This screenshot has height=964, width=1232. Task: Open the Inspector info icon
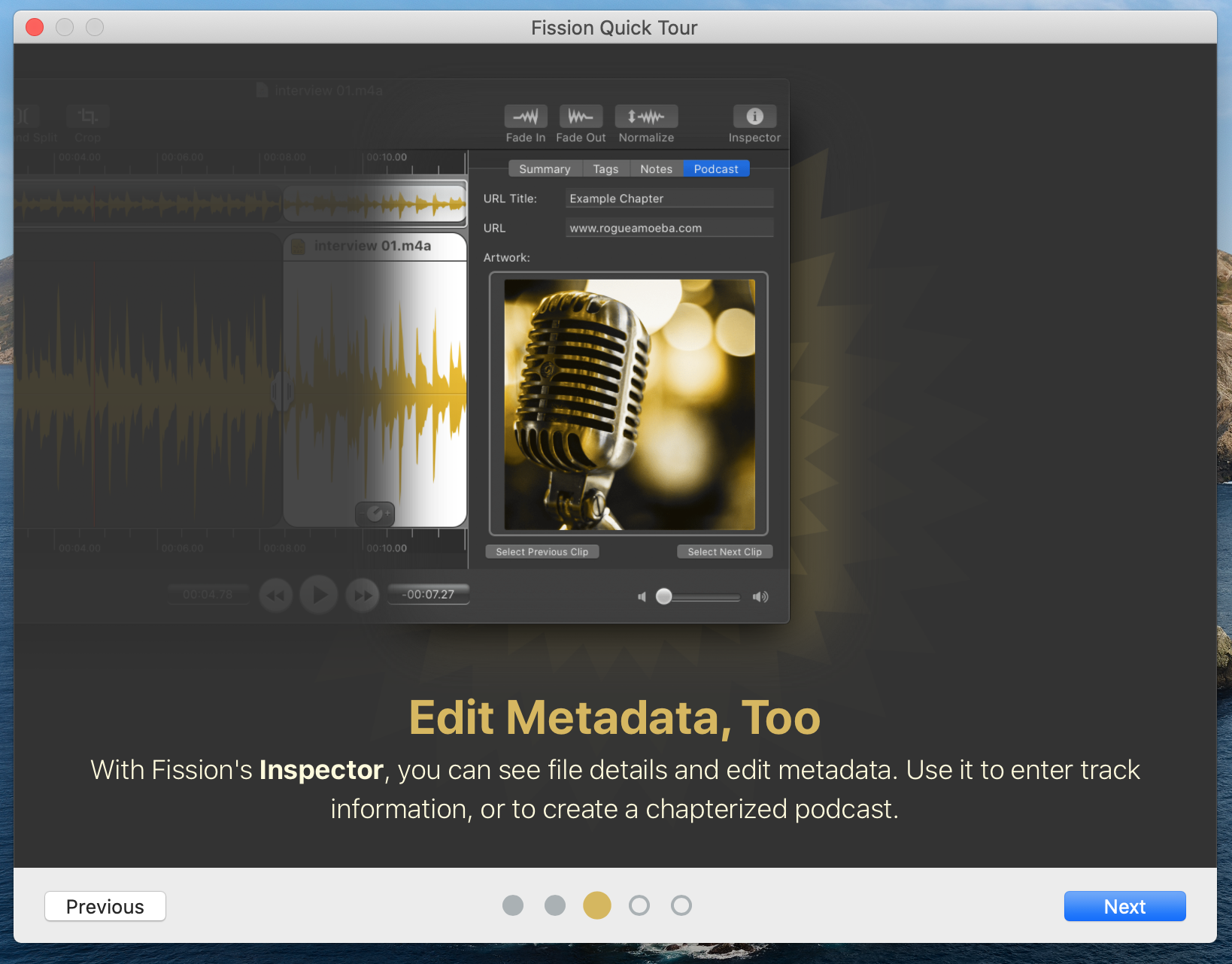point(754,117)
